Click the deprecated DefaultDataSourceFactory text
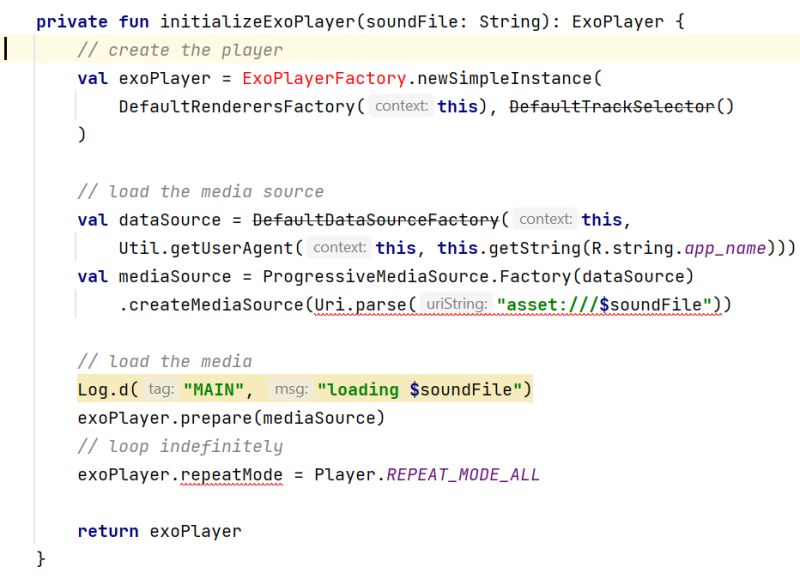This screenshot has height=579, width=800. click(x=376, y=220)
